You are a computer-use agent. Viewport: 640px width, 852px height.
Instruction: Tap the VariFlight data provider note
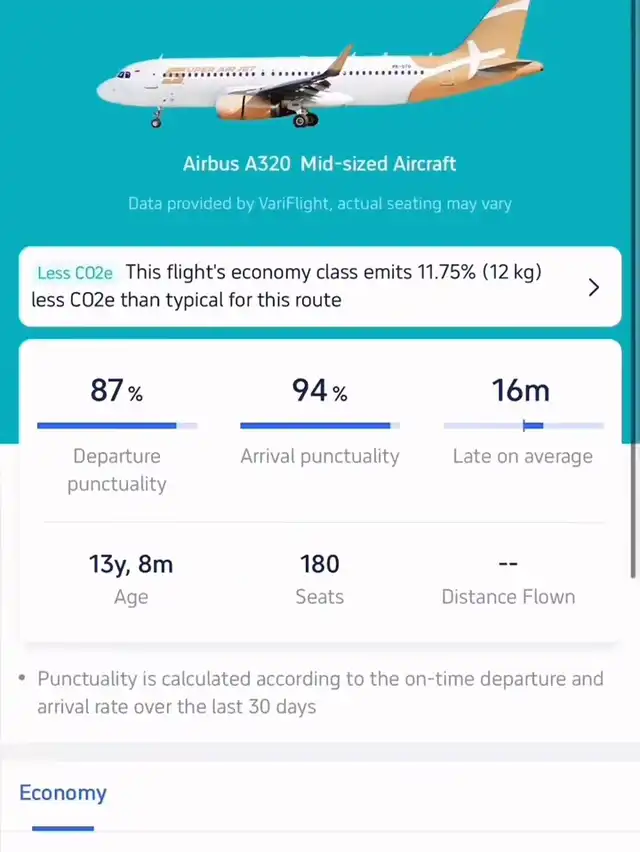320,204
